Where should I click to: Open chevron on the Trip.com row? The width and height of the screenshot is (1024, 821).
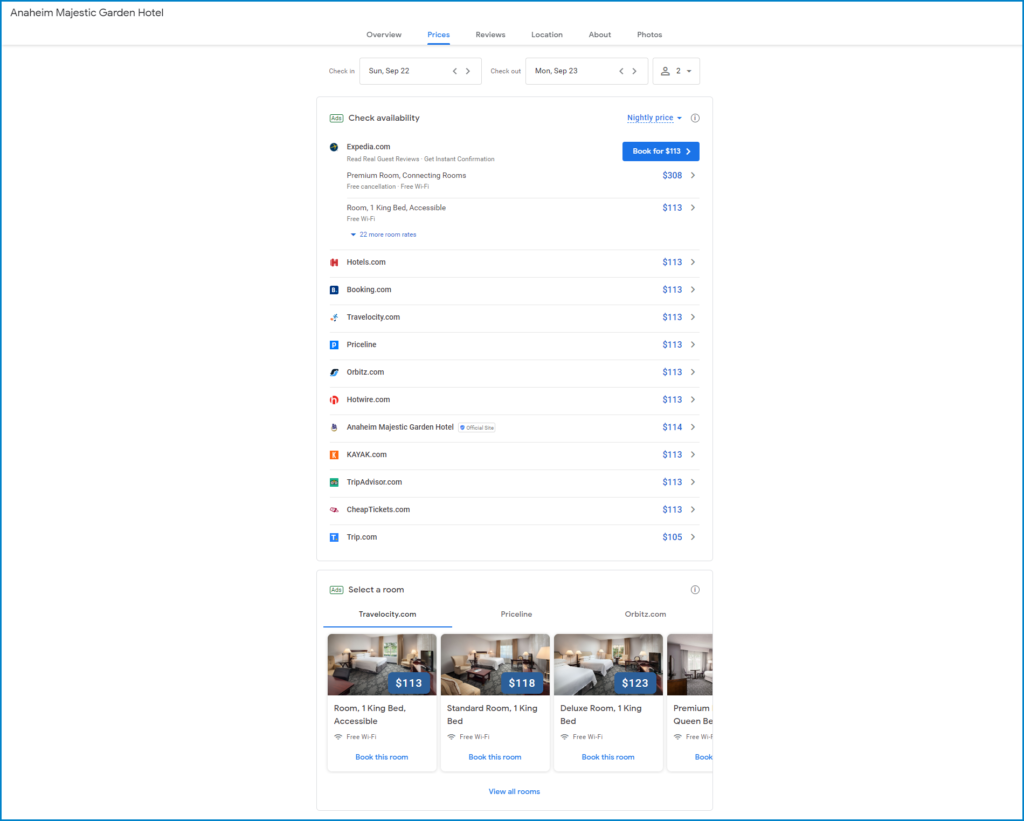click(x=693, y=537)
